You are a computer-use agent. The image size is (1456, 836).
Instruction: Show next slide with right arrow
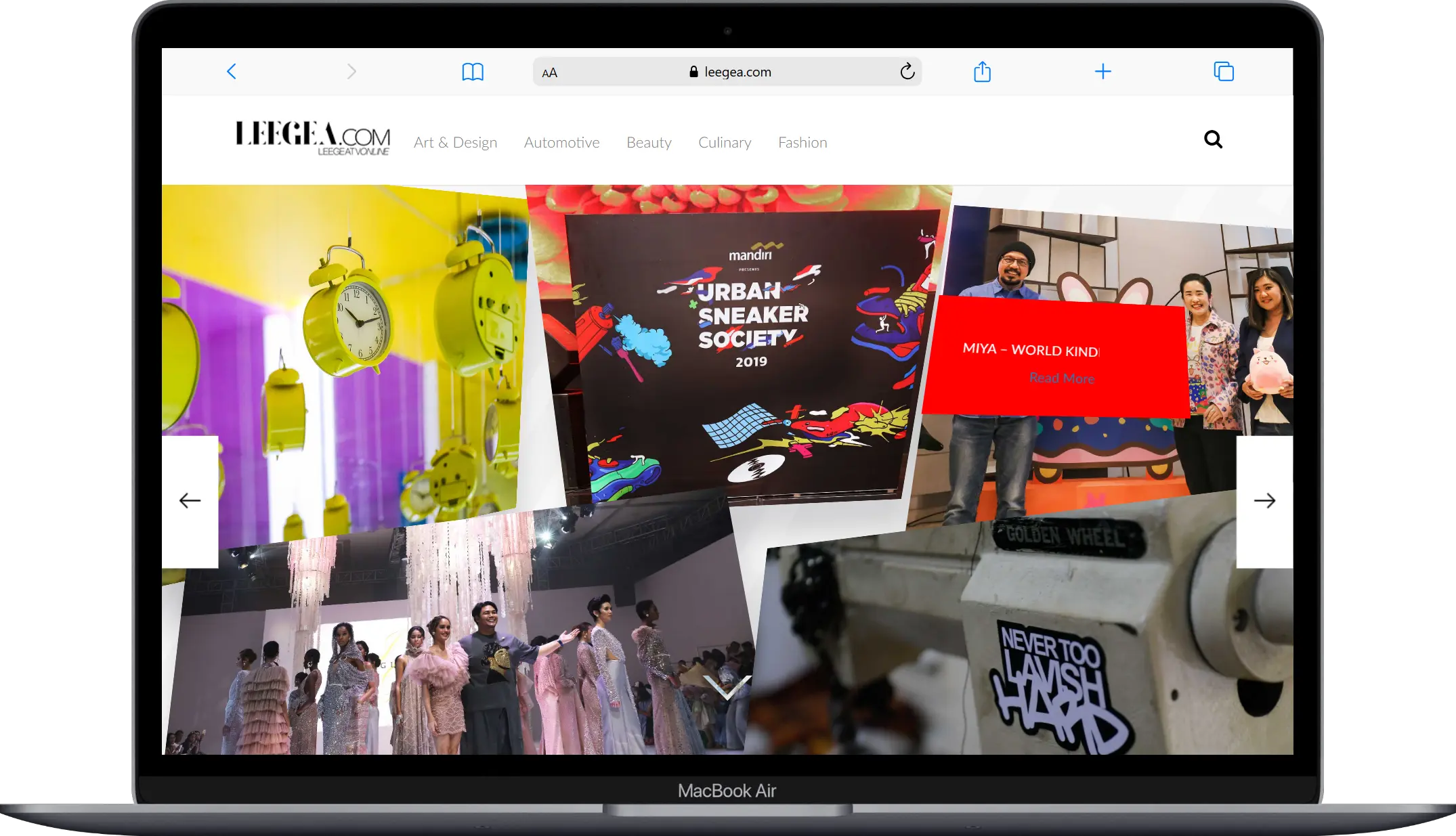[x=1264, y=501]
